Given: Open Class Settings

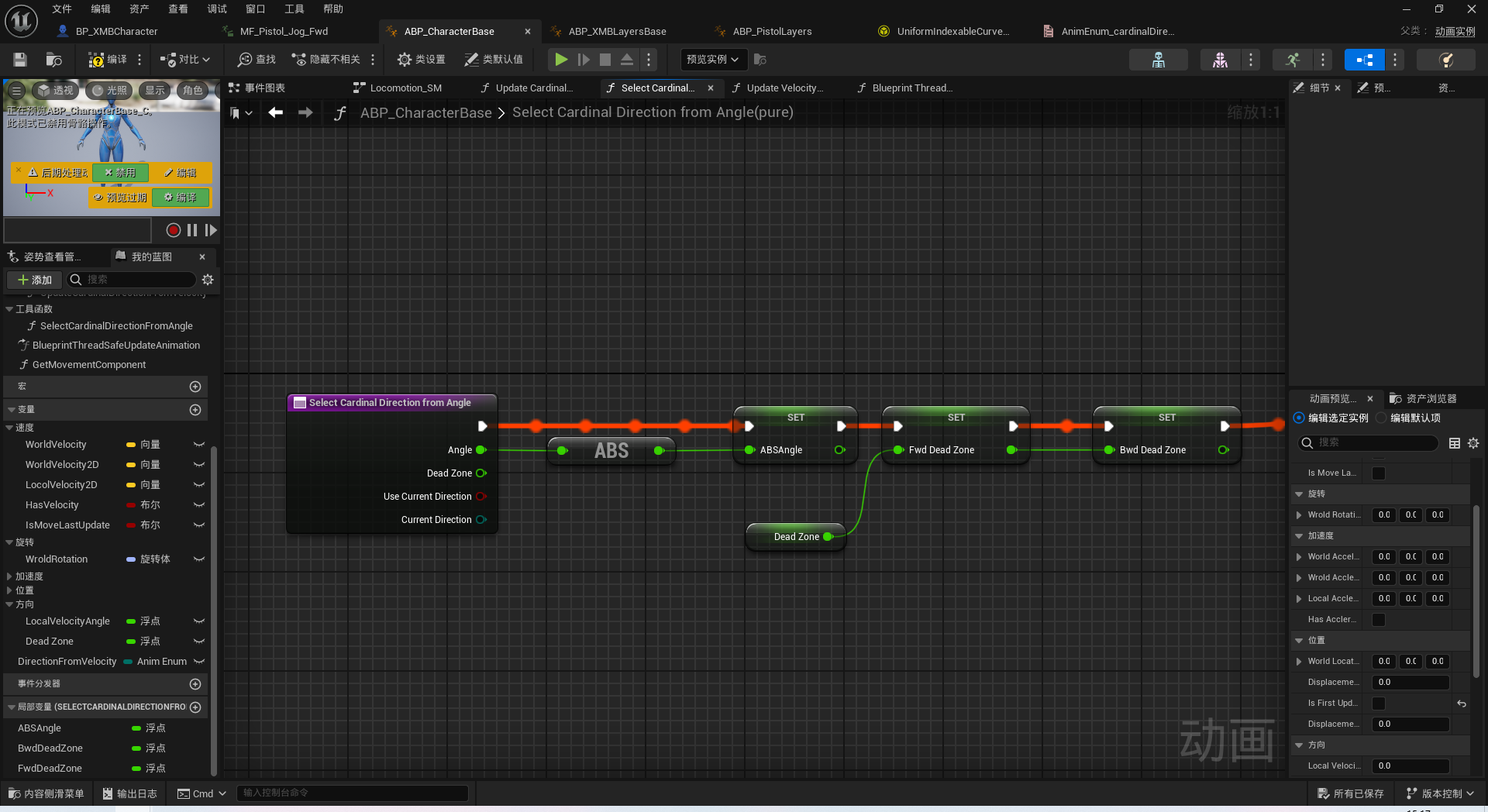Looking at the screenshot, I should click(421, 60).
